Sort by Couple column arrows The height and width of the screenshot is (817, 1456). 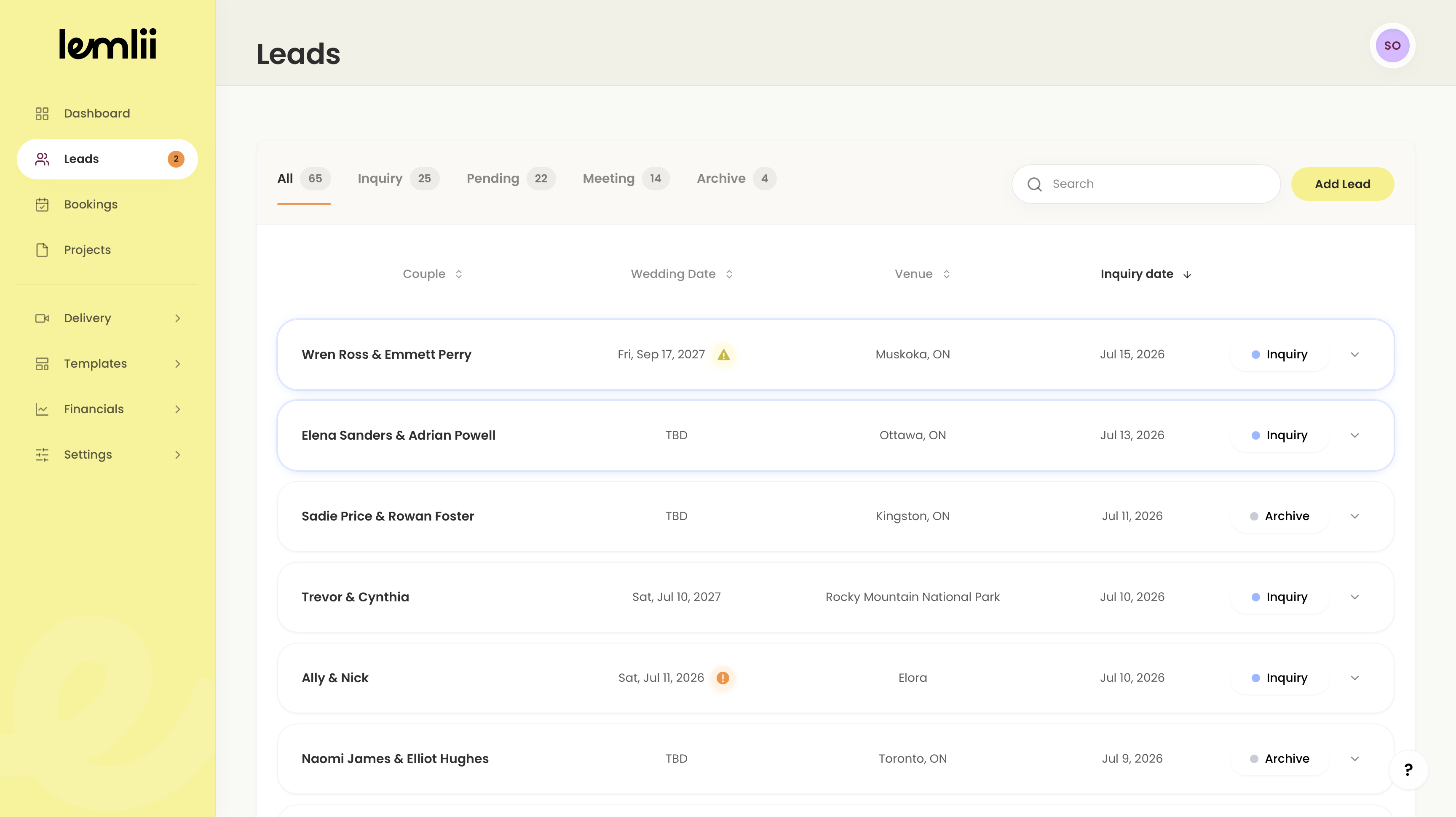[459, 274]
